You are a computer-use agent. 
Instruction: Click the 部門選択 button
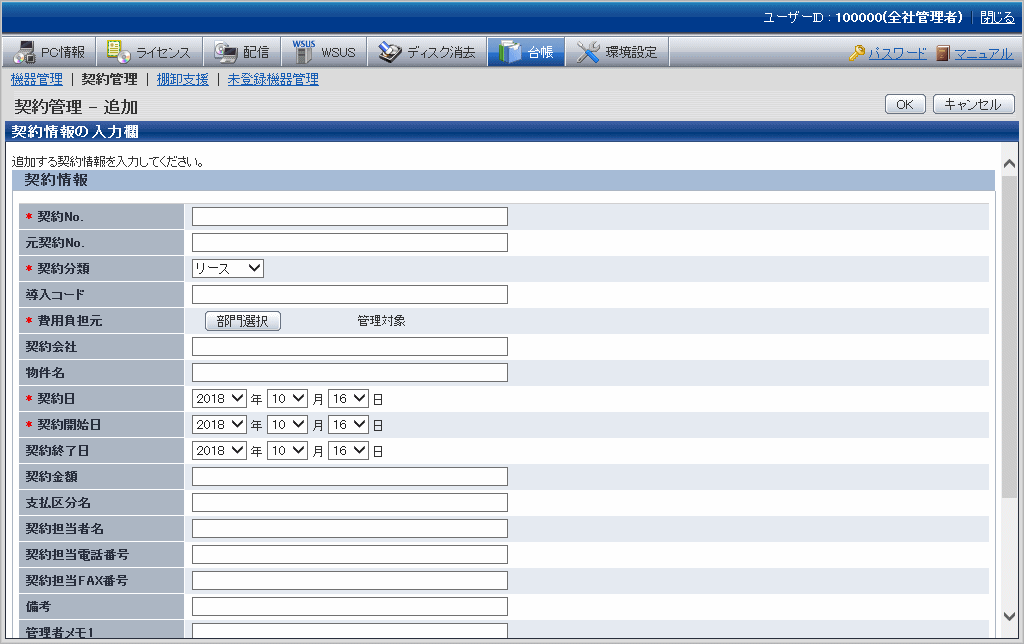242,320
